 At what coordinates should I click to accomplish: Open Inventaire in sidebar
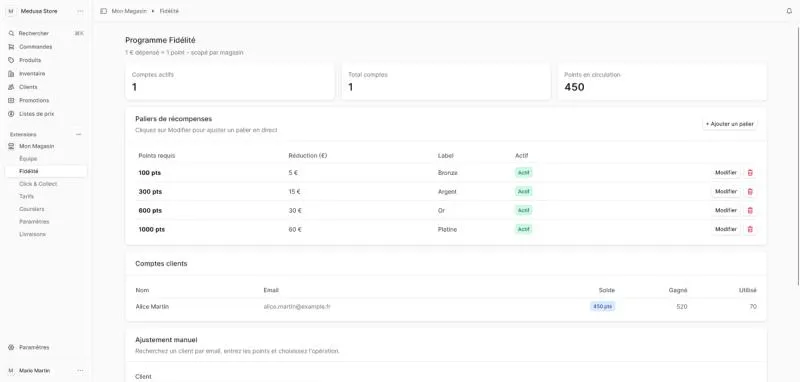pos(46,73)
